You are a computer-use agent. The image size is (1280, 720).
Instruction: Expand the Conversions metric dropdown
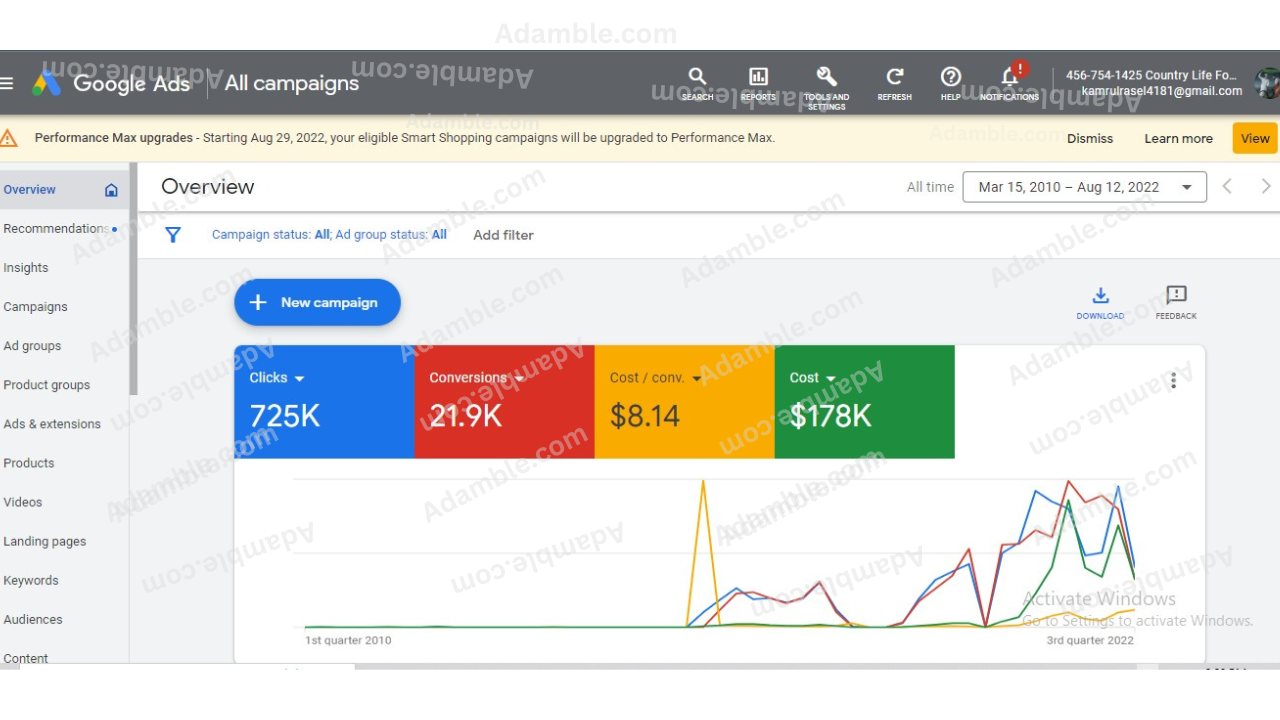pos(520,379)
